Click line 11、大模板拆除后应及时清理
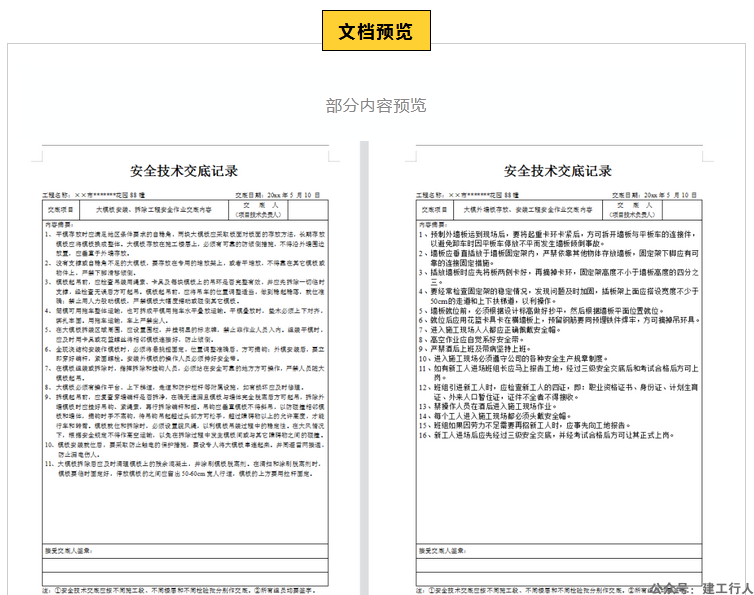 pyautogui.click(x=185, y=469)
